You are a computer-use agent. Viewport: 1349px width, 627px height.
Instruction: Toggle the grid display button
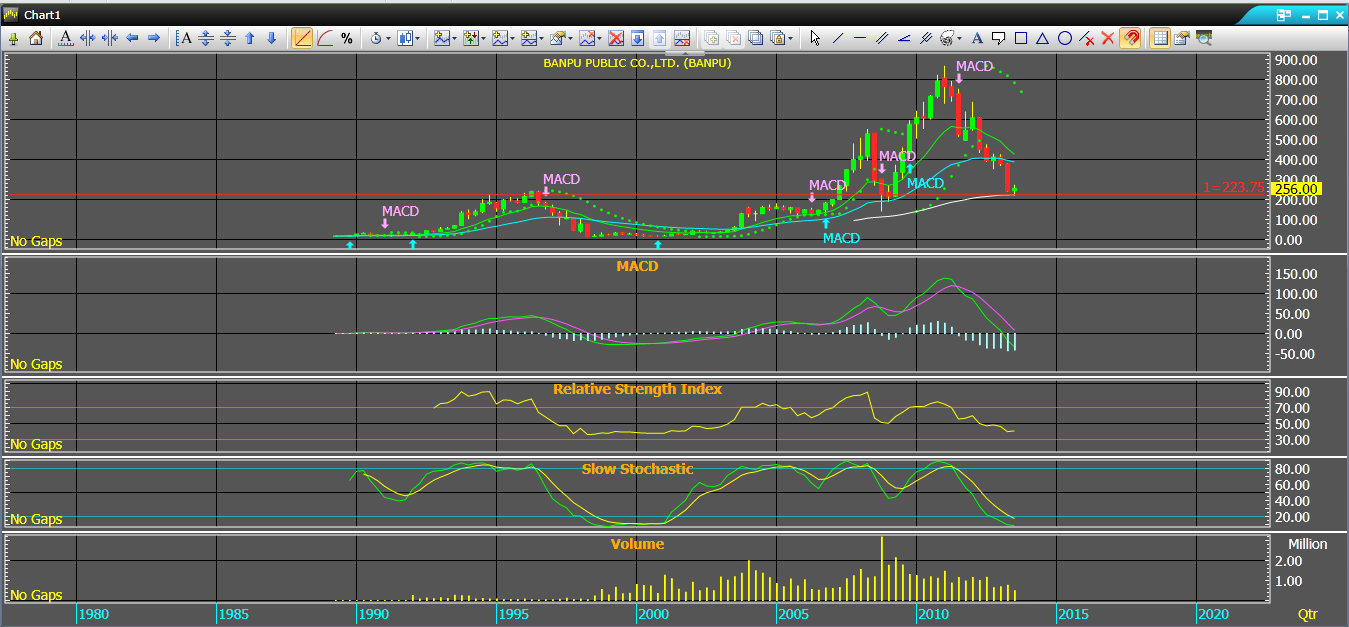click(1160, 38)
